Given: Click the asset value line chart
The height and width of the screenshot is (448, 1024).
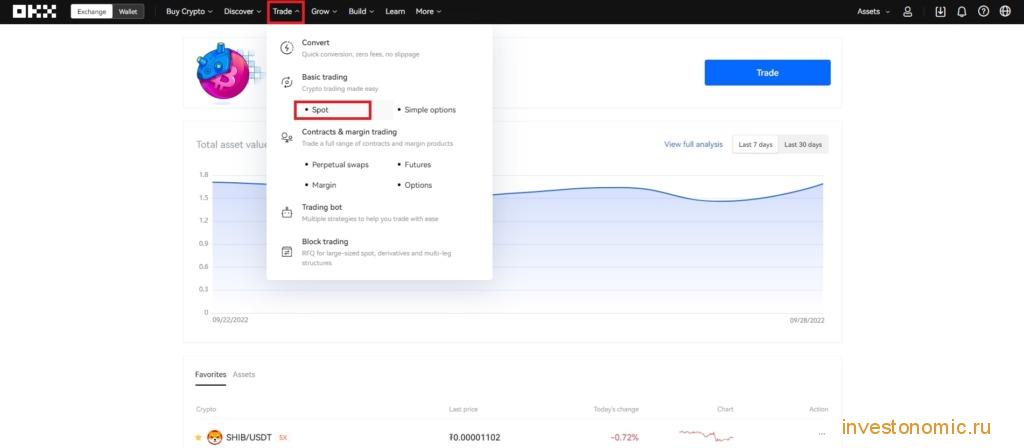Looking at the screenshot, I should [x=517, y=243].
